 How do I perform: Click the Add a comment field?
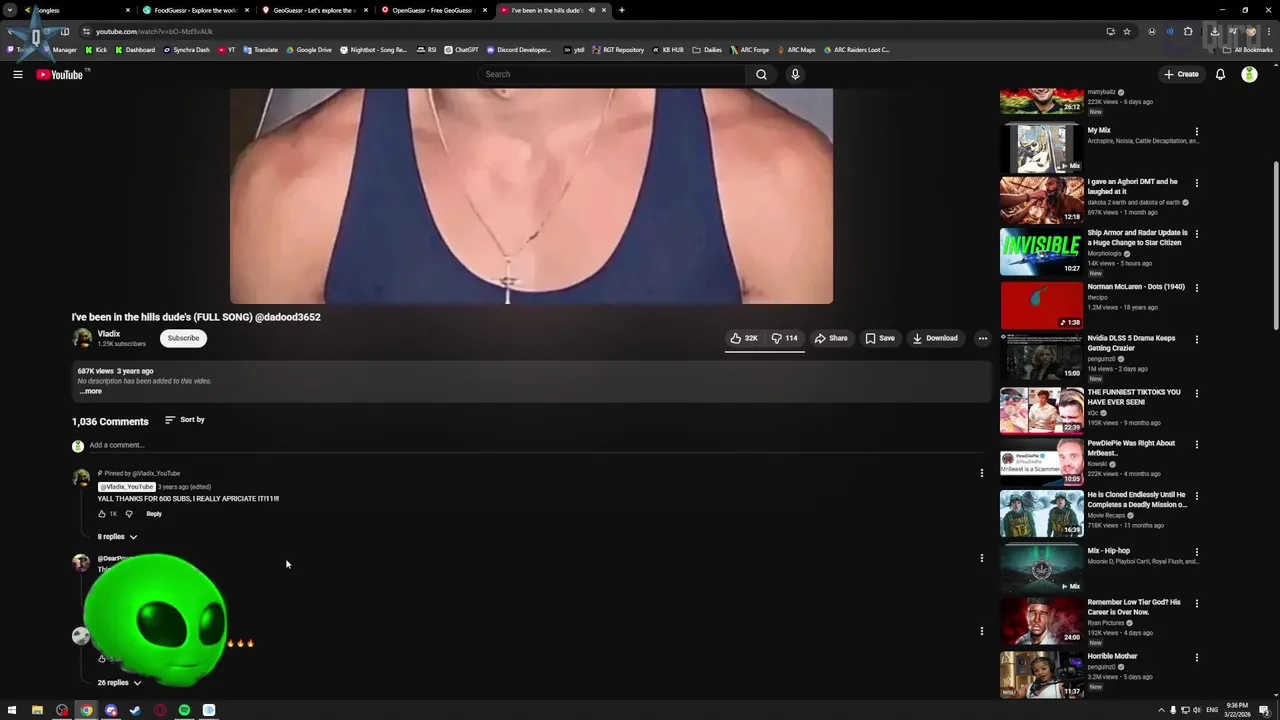tap(536, 445)
